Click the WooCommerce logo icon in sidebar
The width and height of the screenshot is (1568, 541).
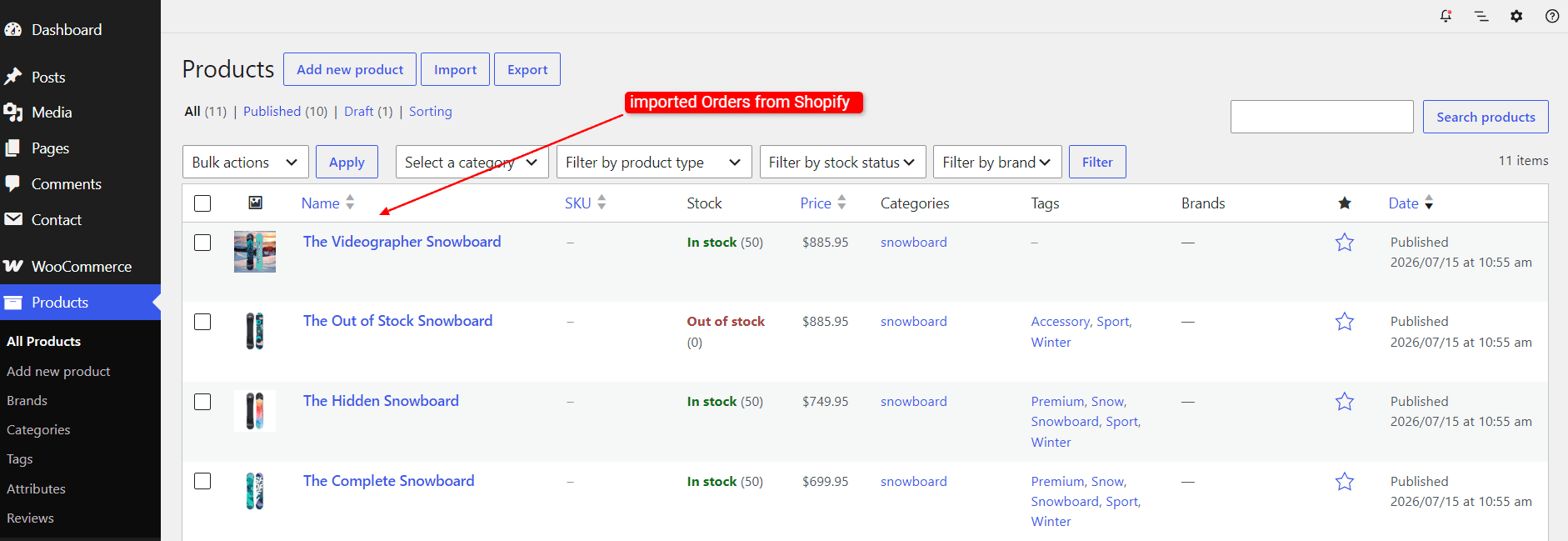point(13,266)
